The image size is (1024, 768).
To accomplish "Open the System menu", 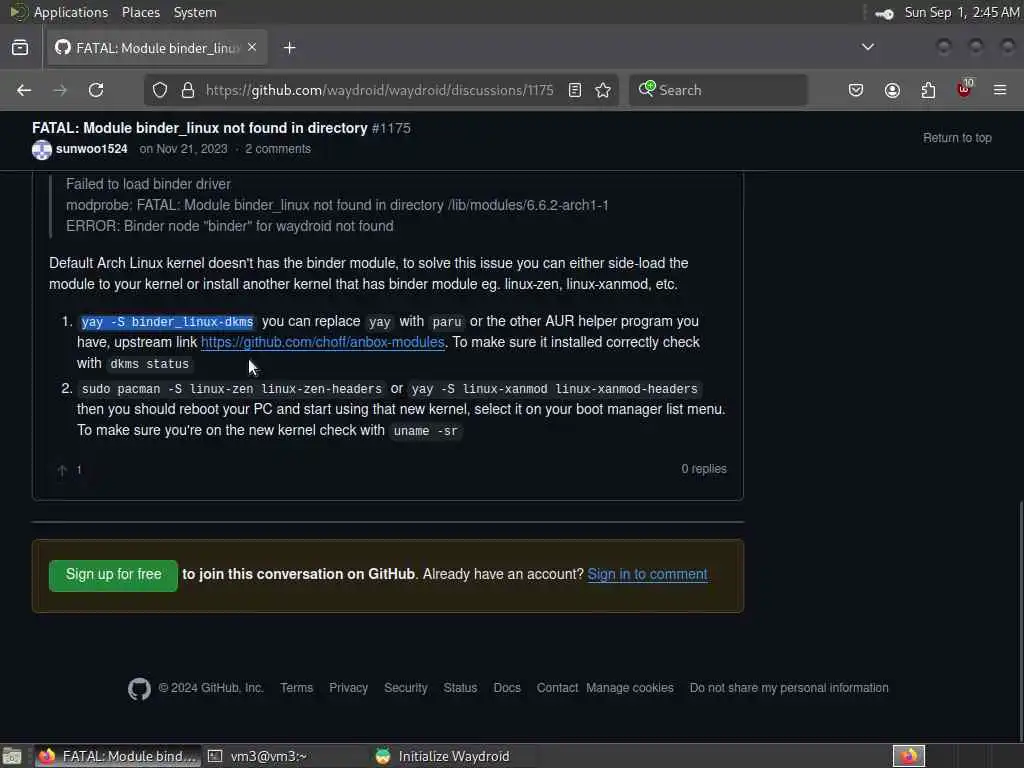I will 195,12.
